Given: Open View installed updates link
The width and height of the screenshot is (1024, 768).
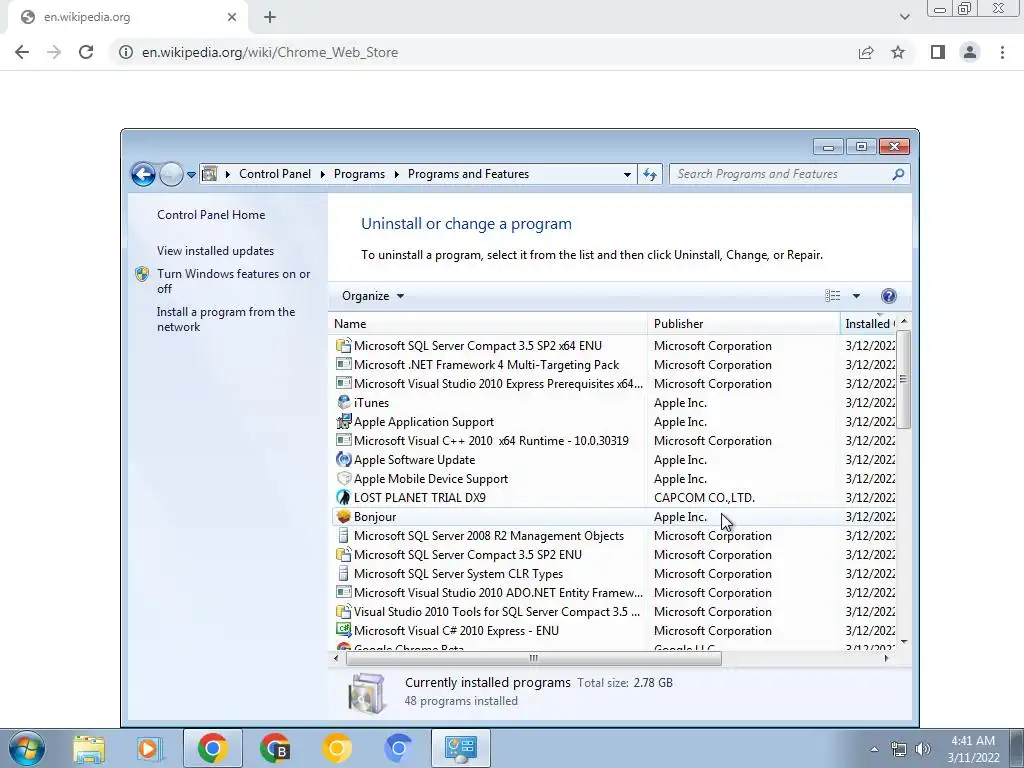Looking at the screenshot, I should 216,251.
